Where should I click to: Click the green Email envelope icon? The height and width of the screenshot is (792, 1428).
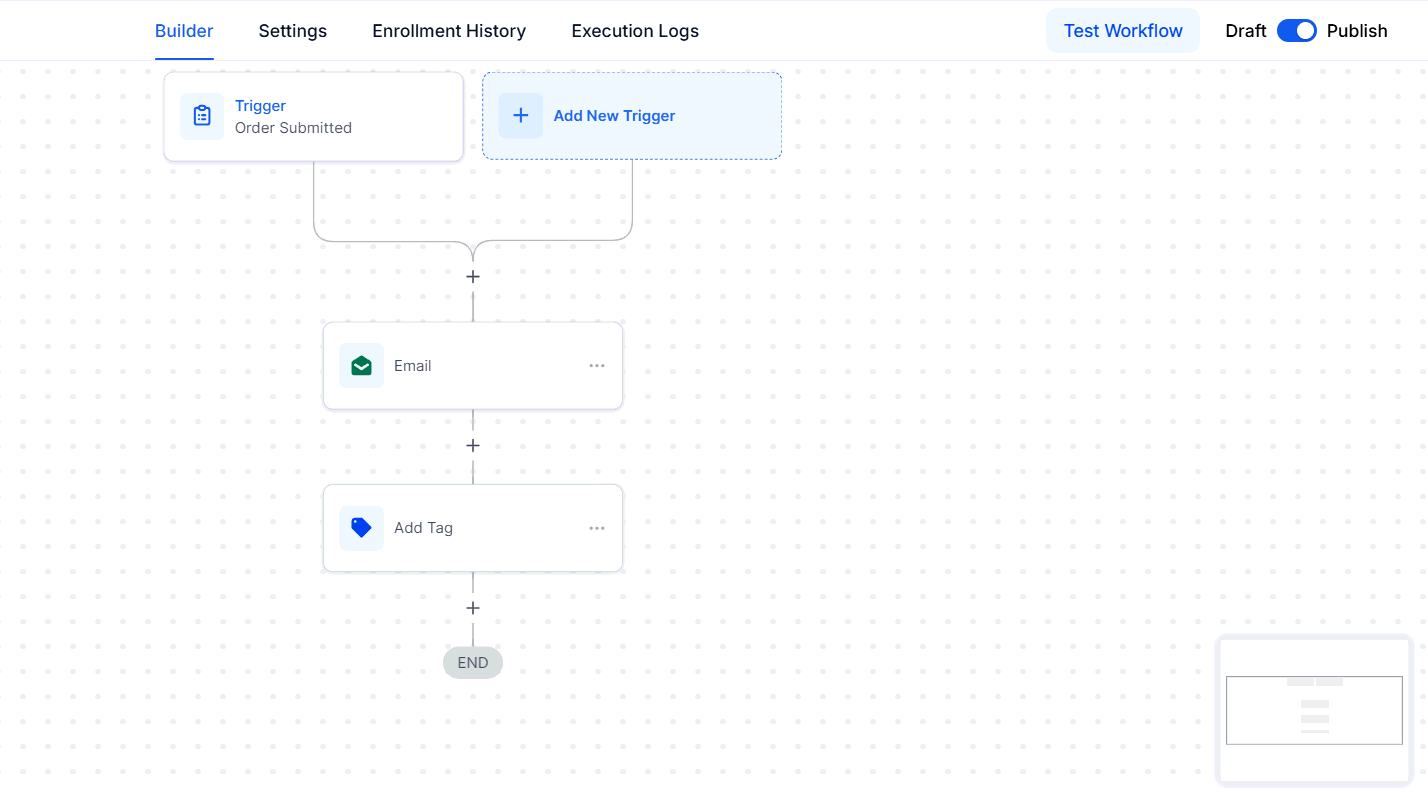click(361, 366)
